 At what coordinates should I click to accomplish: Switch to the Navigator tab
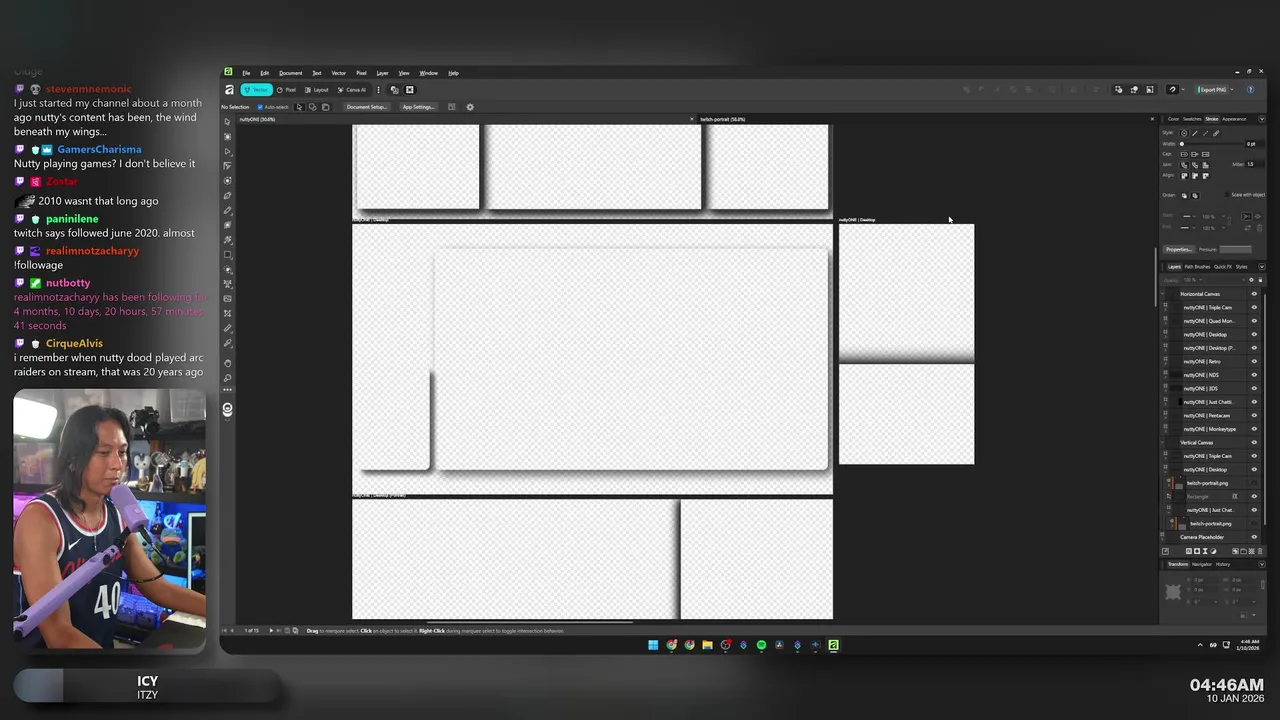coord(1202,564)
